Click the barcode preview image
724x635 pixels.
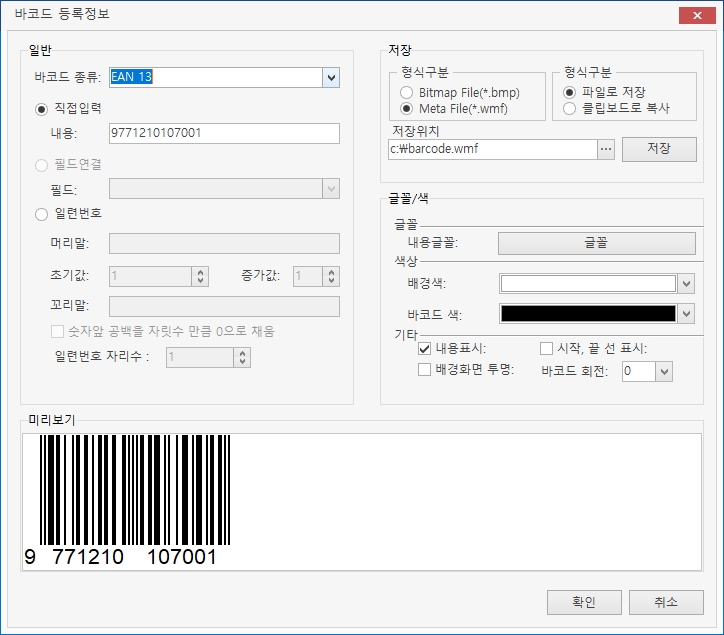(x=127, y=500)
